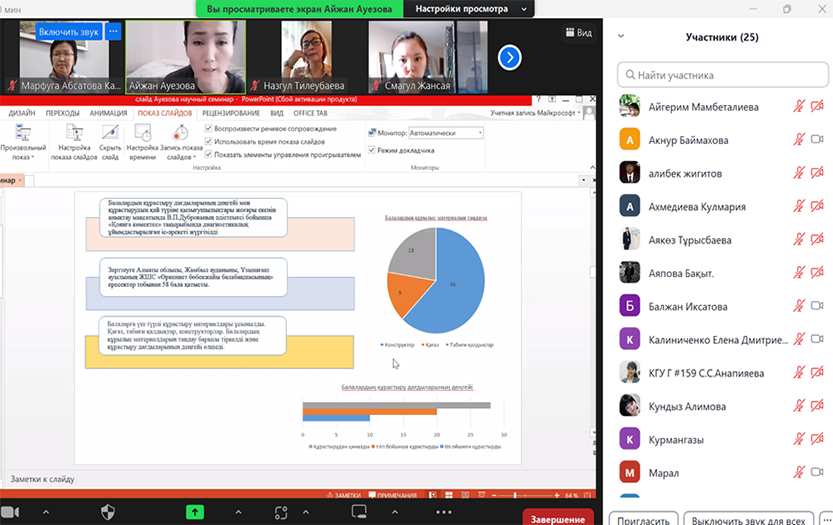Toggle the Режим докладчика checkbox
Image resolution: width=833 pixels, height=525 pixels.
tap(371, 150)
